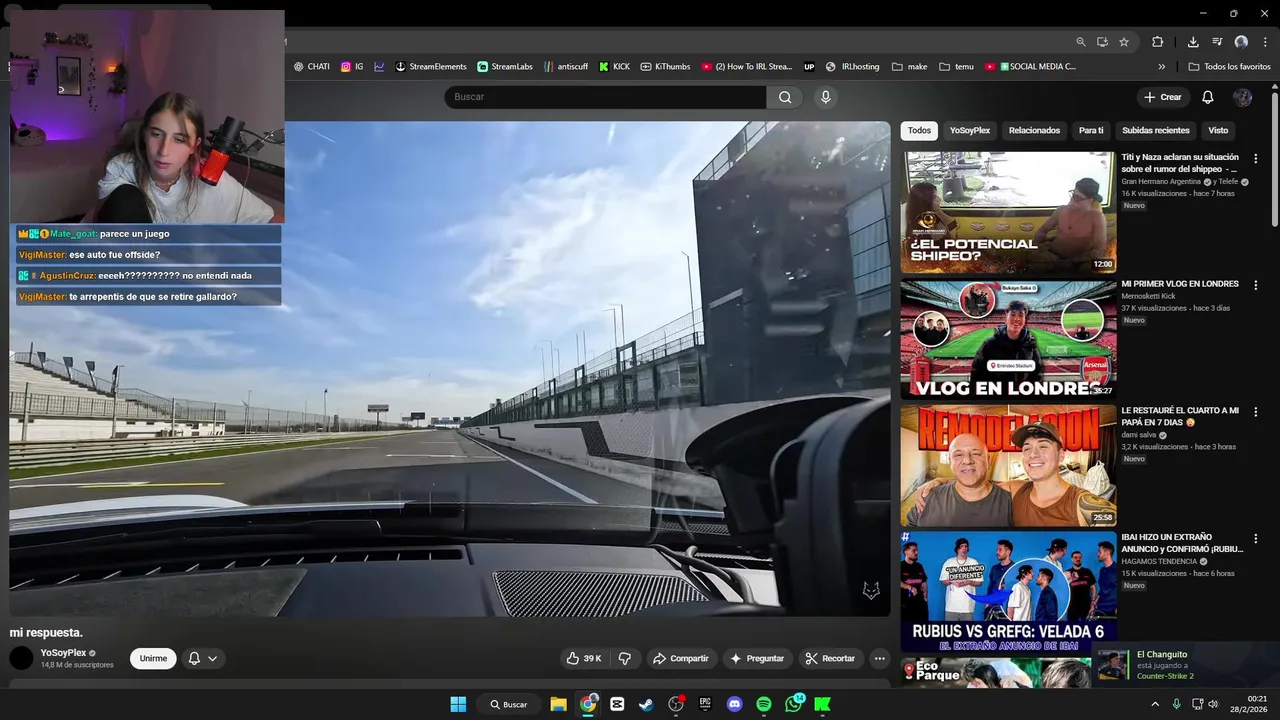
Task: Open Steam from the taskbar
Action: (646, 704)
